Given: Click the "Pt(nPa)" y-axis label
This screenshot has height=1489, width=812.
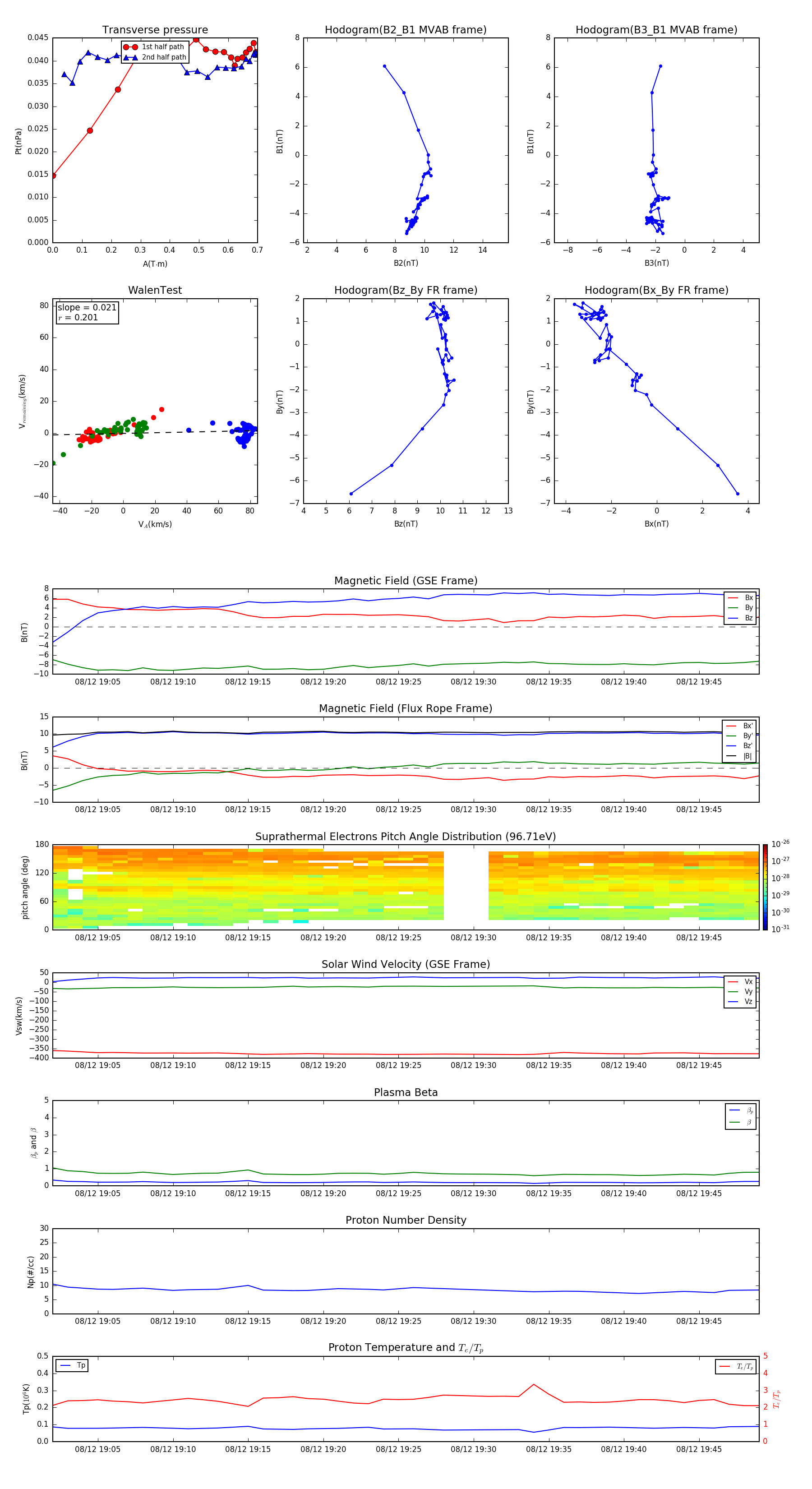Looking at the screenshot, I should [18, 140].
